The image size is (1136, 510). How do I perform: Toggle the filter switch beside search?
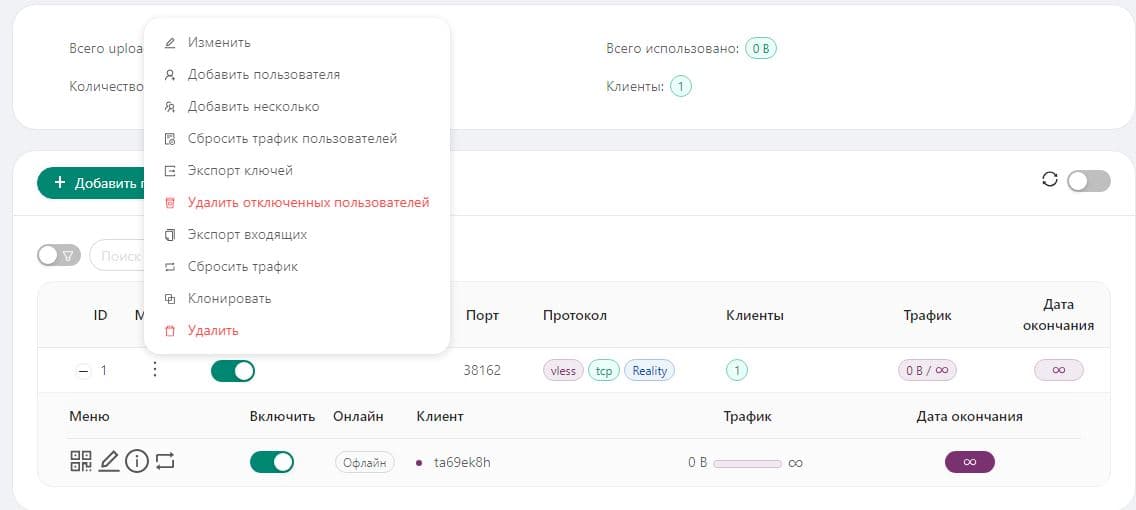58,256
